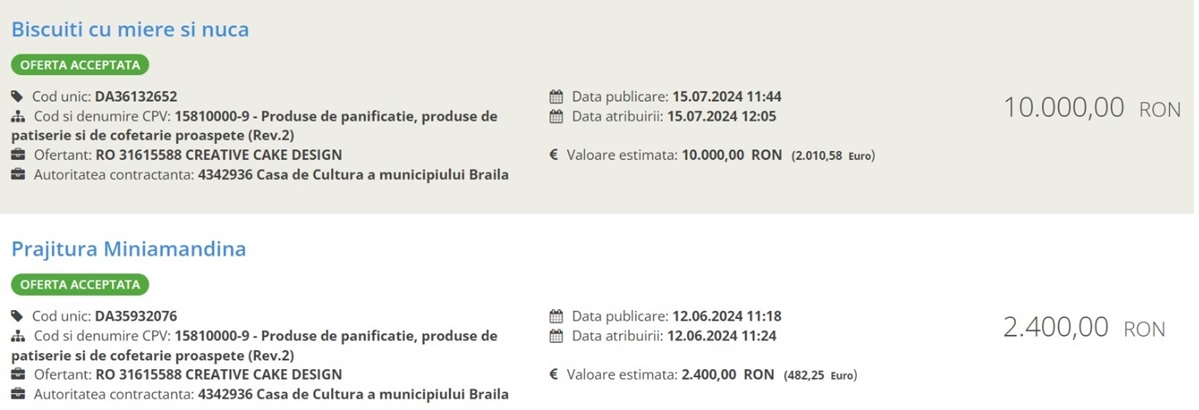Viewport: 1199px width, 410px height.
Task: Click the calendar icon for Data atribuirii 15.07.2024 12:05
Action: click(x=556, y=117)
